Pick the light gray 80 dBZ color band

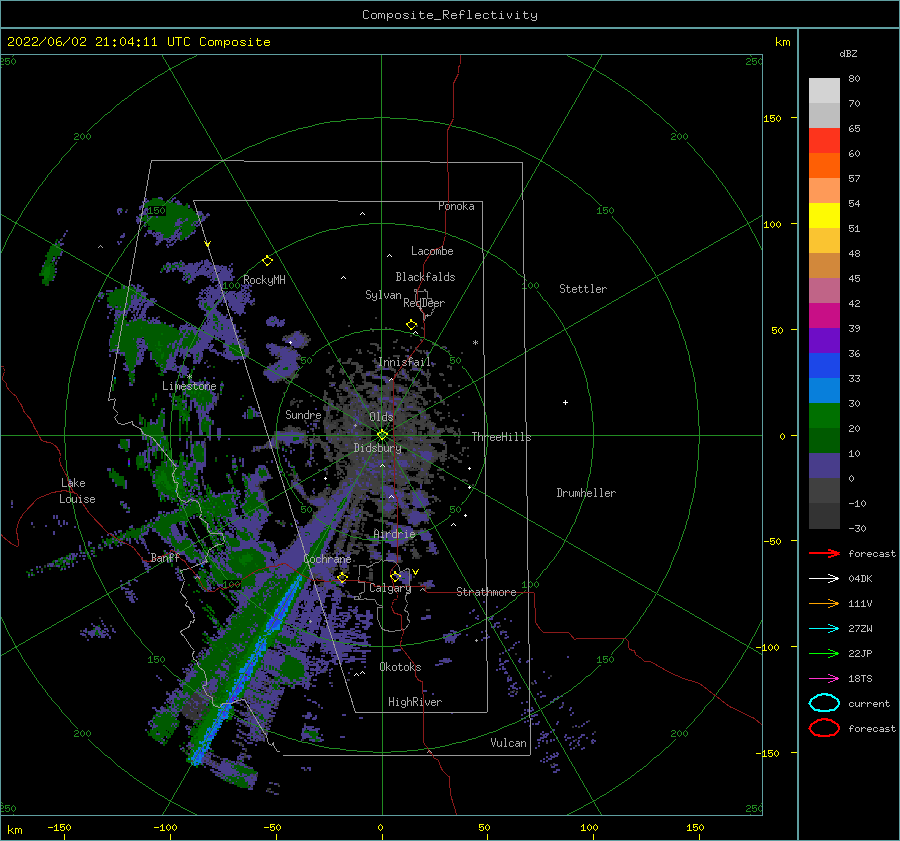tap(824, 91)
